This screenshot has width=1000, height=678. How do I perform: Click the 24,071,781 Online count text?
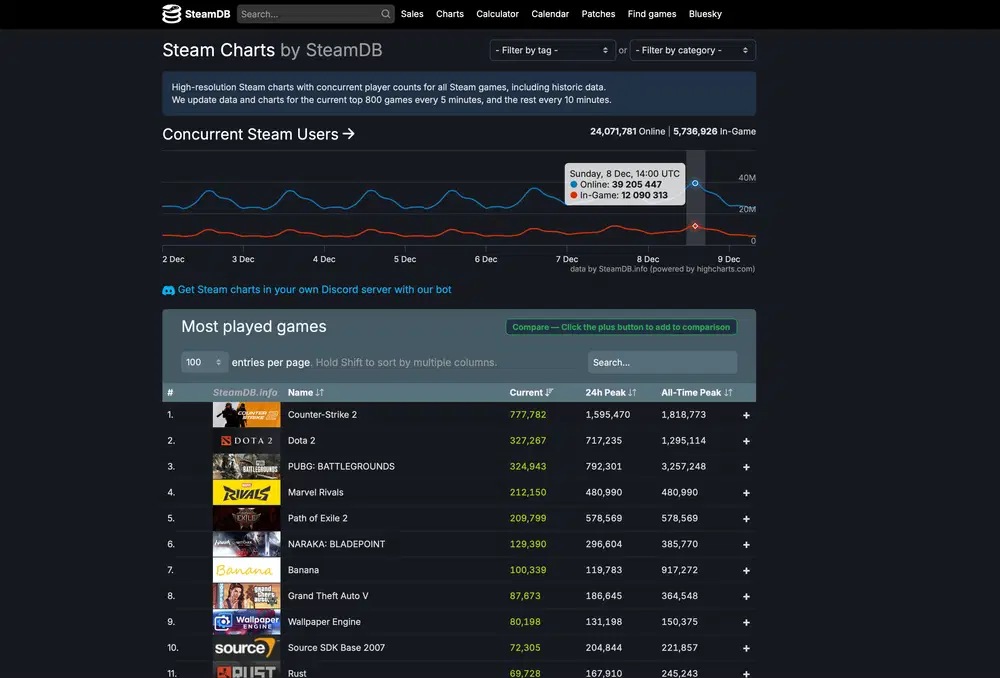pyautogui.click(x=628, y=131)
